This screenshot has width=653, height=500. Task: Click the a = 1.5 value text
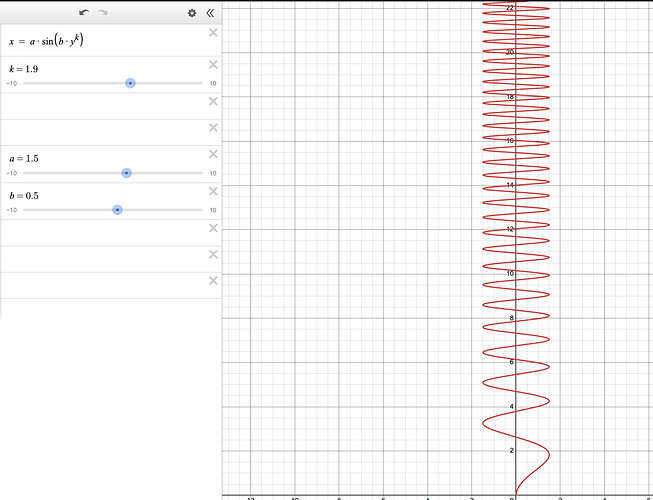point(24,159)
